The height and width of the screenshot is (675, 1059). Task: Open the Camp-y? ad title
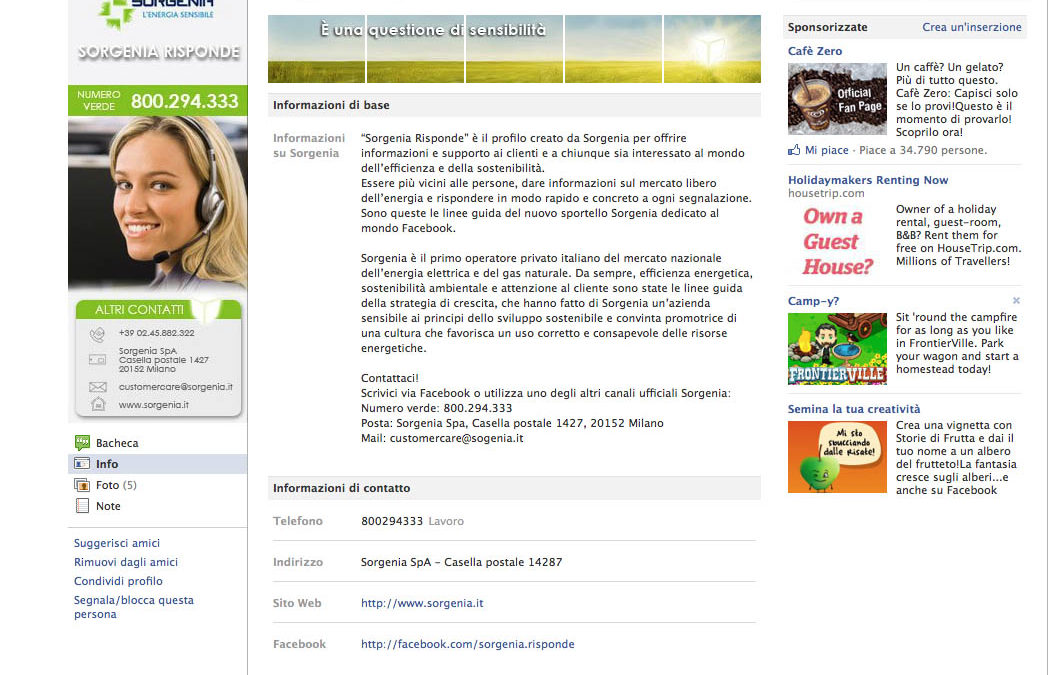(x=813, y=301)
